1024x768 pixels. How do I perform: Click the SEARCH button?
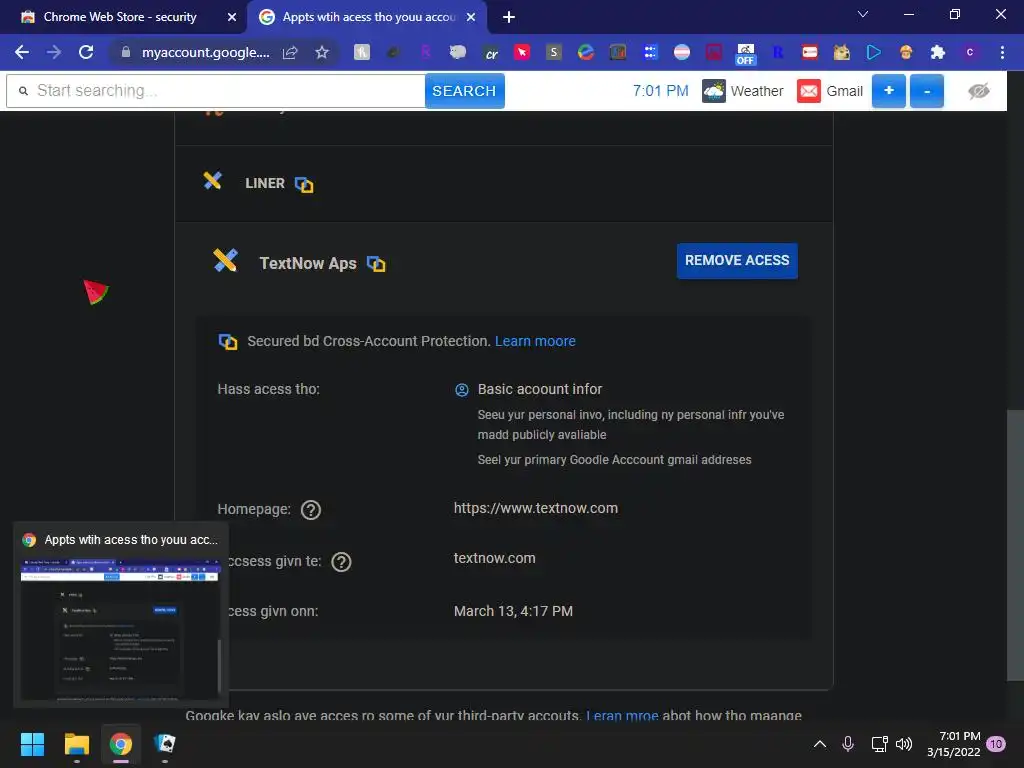click(464, 91)
